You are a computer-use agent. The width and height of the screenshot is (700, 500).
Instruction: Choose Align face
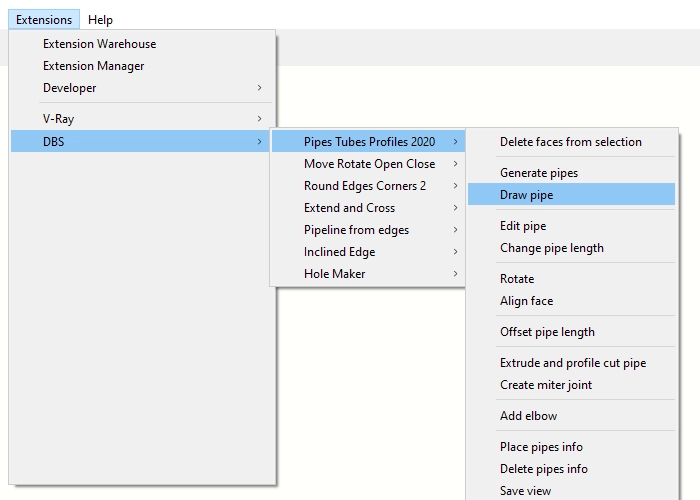point(571,300)
